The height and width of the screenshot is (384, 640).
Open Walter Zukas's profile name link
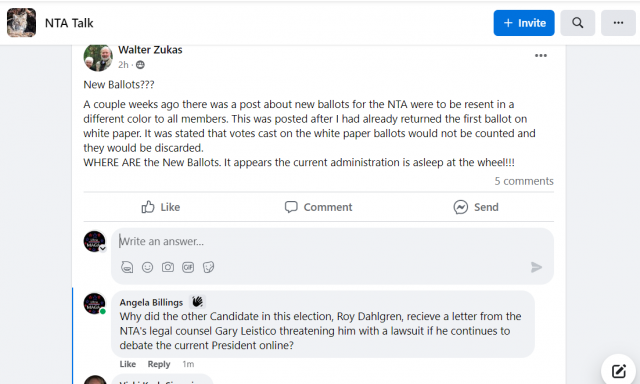tap(150, 50)
